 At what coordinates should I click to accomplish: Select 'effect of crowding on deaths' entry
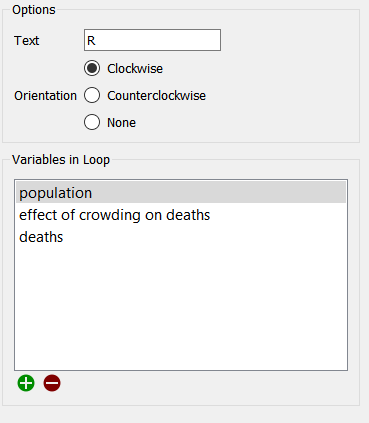181,215
